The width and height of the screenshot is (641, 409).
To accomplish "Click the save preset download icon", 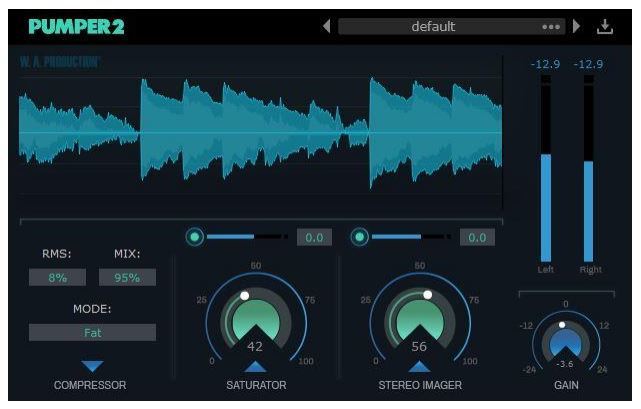I will pyautogui.click(x=605, y=27).
